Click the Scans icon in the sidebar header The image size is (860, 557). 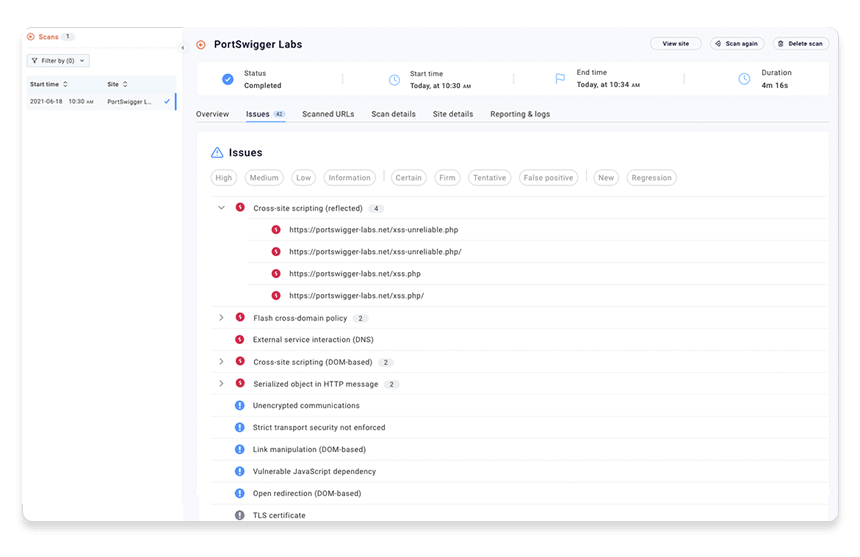[x=31, y=37]
